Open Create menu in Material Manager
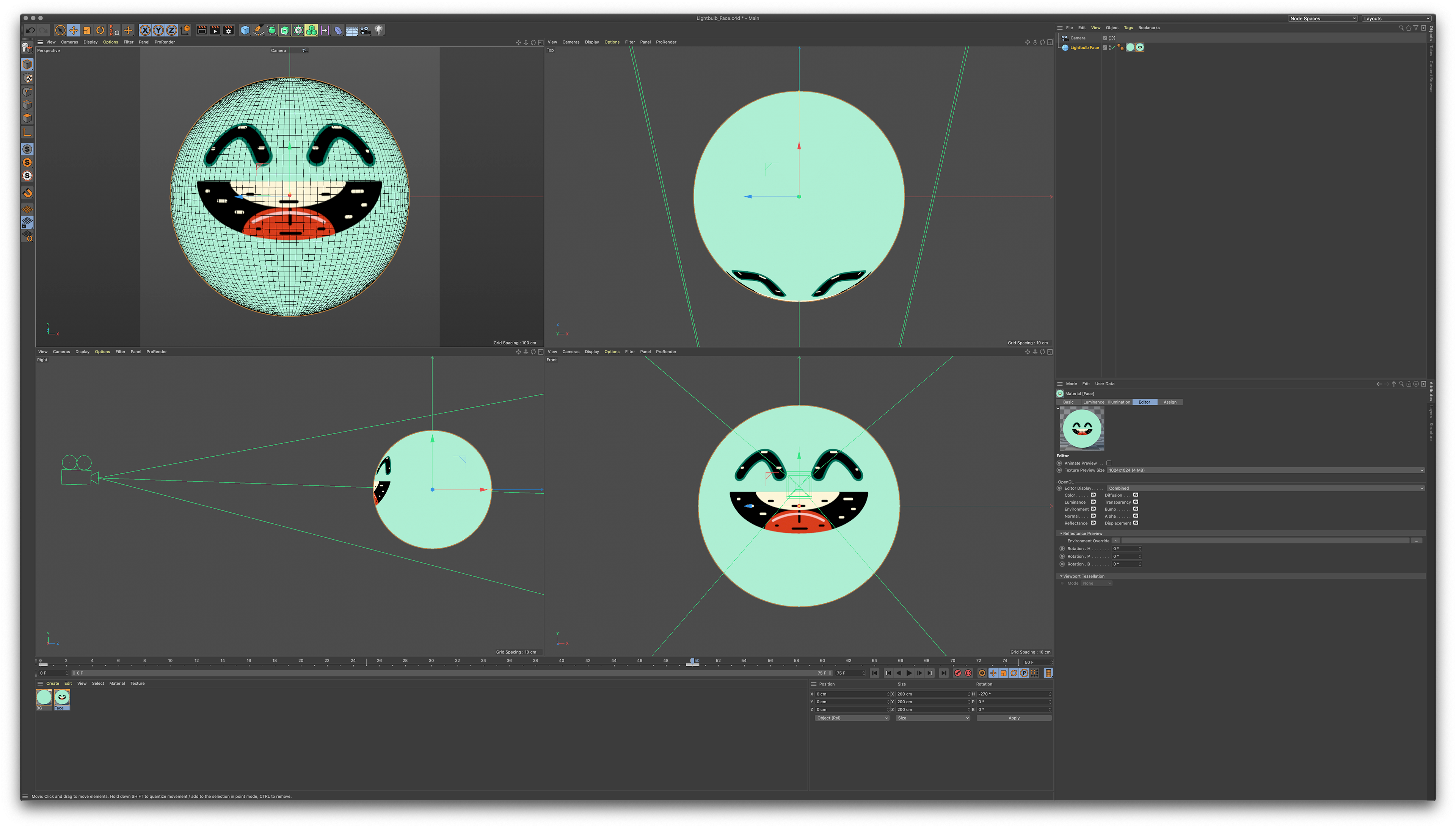This screenshot has height=828, width=1456. [x=52, y=684]
